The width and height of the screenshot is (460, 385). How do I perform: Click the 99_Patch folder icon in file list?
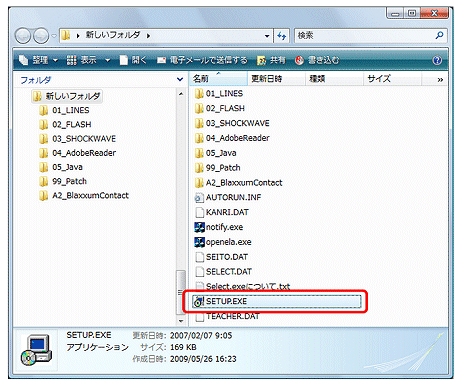click(x=199, y=168)
